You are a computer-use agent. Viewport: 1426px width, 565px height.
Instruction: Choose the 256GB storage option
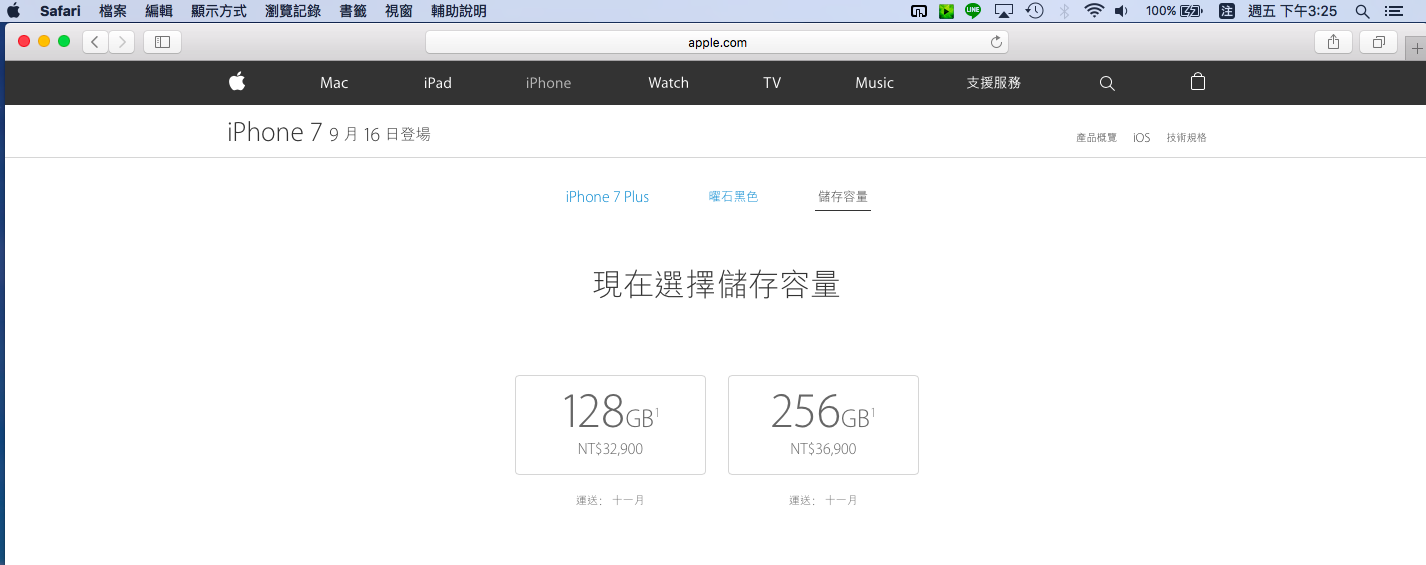pyautogui.click(x=823, y=425)
